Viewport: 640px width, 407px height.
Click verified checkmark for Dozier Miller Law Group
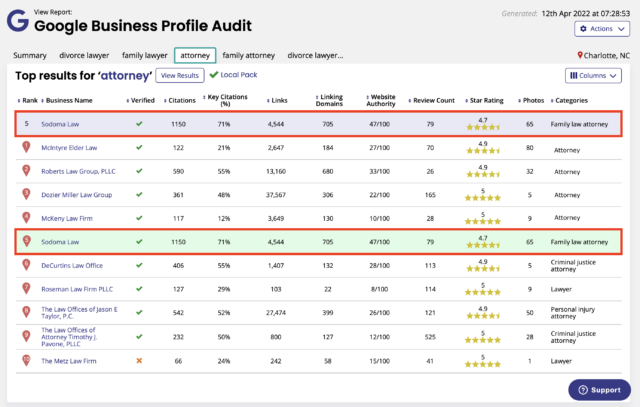pyautogui.click(x=139, y=195)
